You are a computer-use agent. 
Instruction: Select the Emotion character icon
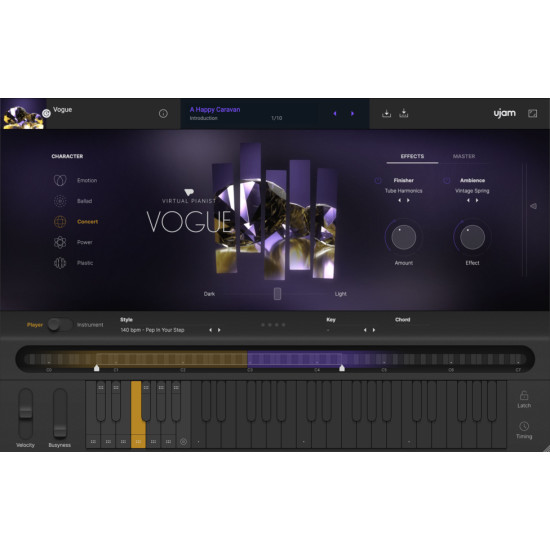pyautogui.click(x=60, y=180)
